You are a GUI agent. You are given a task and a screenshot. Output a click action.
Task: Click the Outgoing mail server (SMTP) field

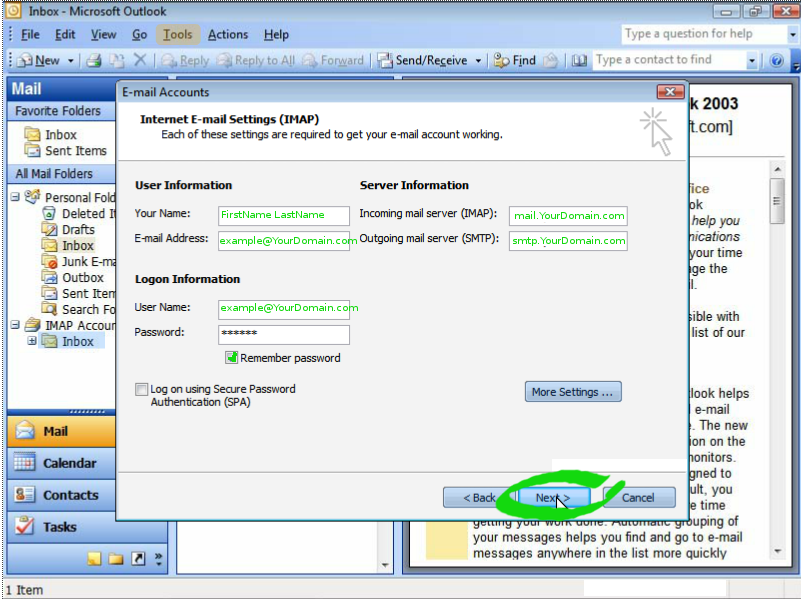pyautogui.click(x=568, y=241)
